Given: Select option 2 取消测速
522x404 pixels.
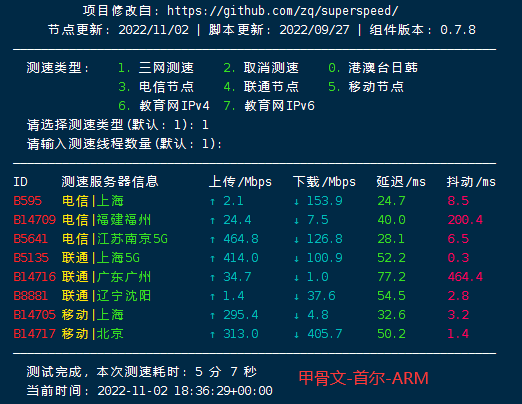Looking at the screenshot, I should pyautogui.click(x=261, y=68).
